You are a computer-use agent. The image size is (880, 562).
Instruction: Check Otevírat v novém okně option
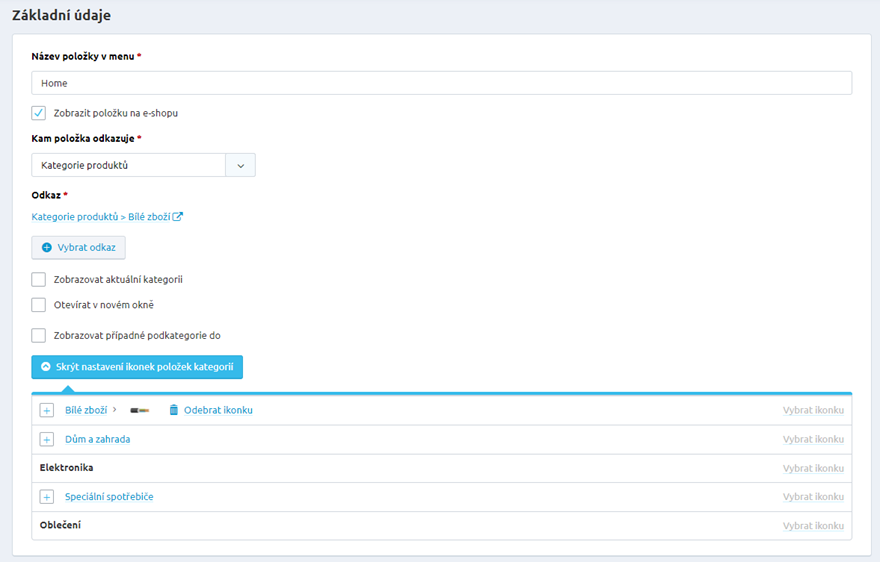tap(39, 305)
